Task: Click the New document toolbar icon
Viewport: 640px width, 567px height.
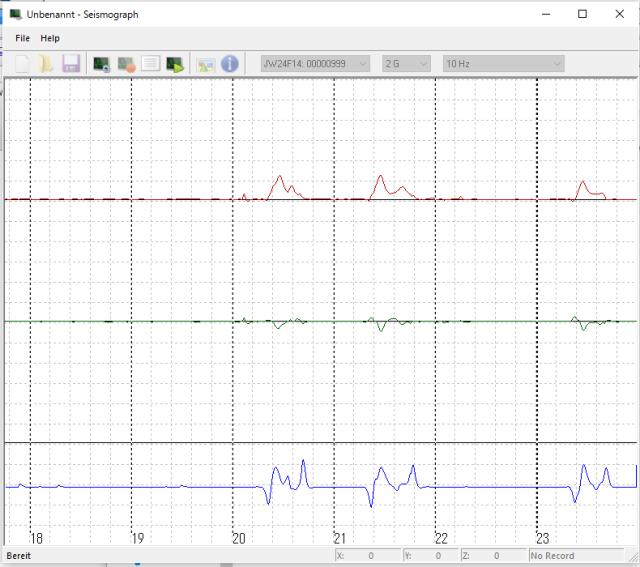Action: pos(22,64)
